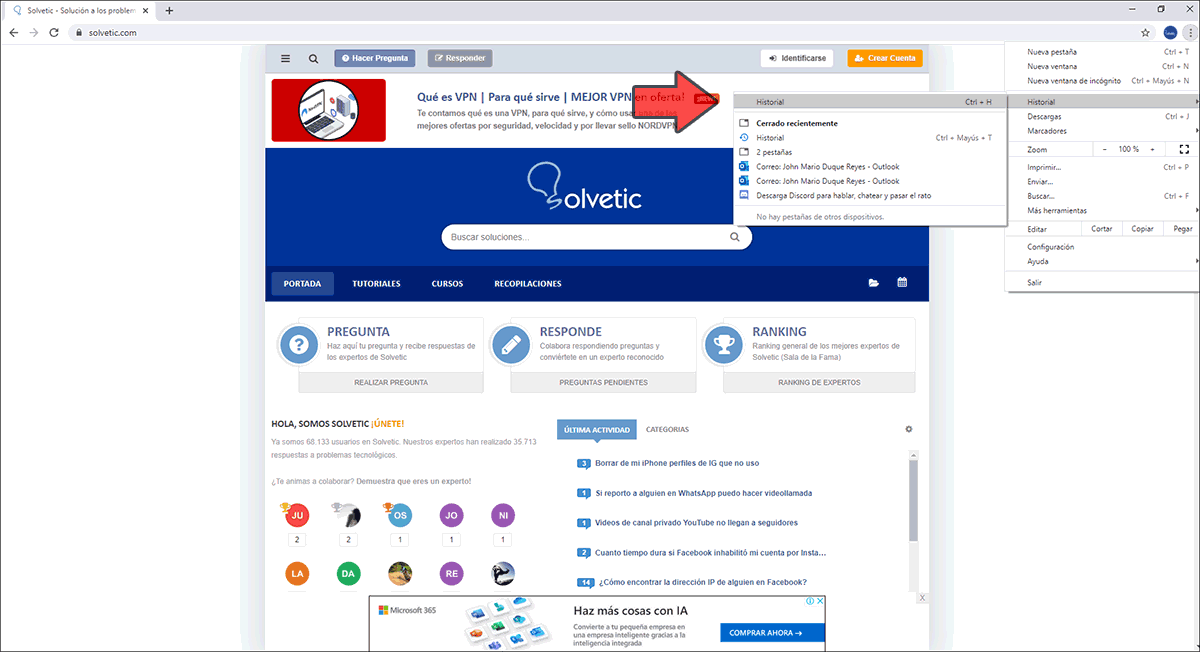This screenshot has width=1200, height=652.
Task: Choose Imprimir from the Chrome menu
Action: click(x=1102, y=167)
